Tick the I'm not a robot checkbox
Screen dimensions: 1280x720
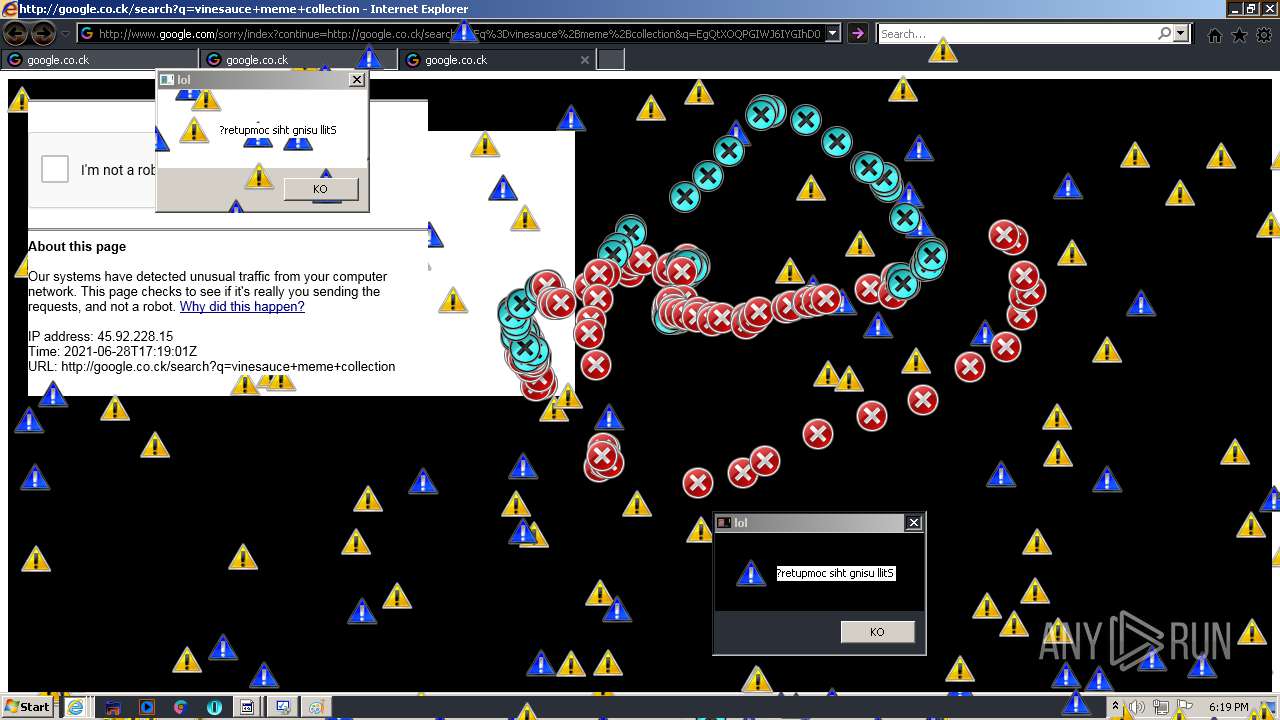click(x=55, y=169)
